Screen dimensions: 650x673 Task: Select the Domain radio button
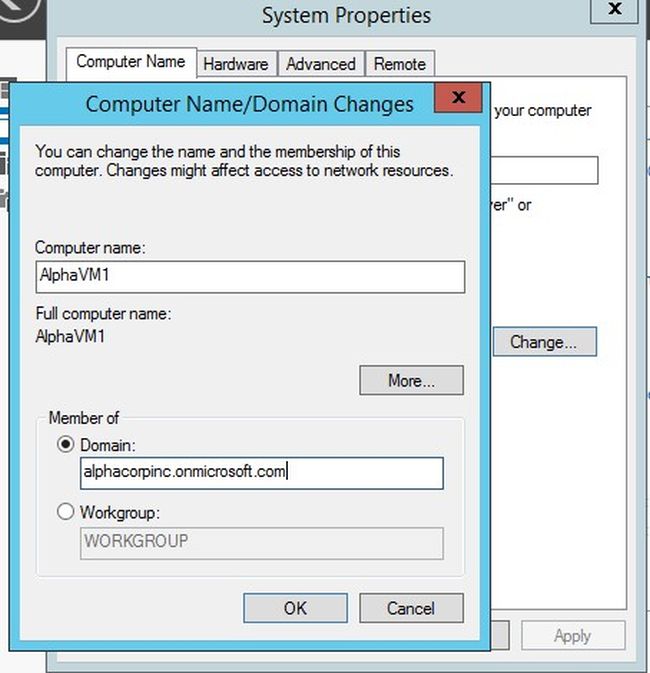[66, 444]
